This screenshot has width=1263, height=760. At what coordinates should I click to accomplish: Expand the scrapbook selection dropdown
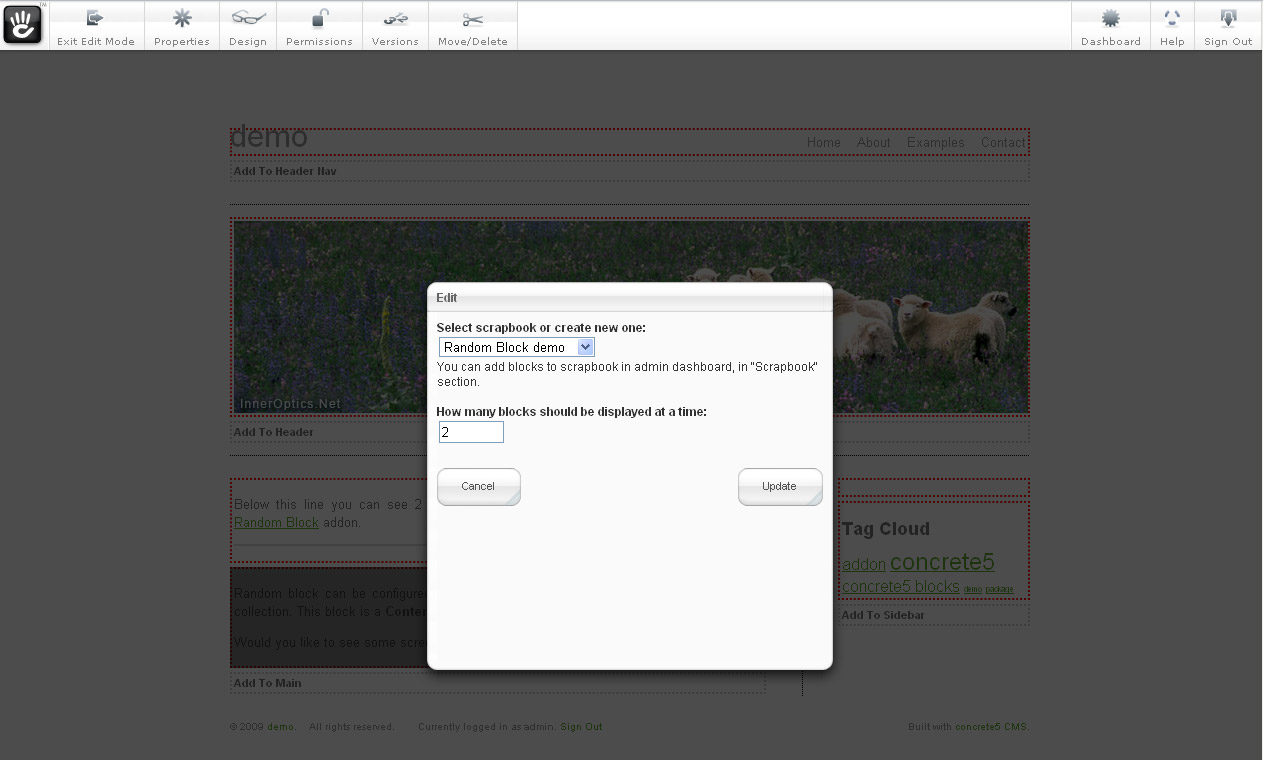click(517, 347)
